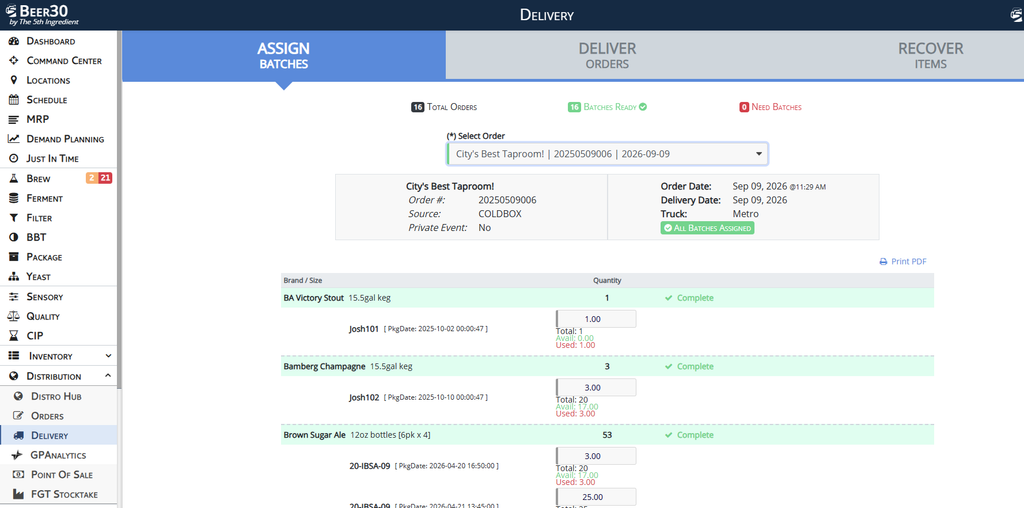This screenshot has height=508, width=1024.
Task: Click Complete status for Bamberg Champagne
Action: point(689,366)
